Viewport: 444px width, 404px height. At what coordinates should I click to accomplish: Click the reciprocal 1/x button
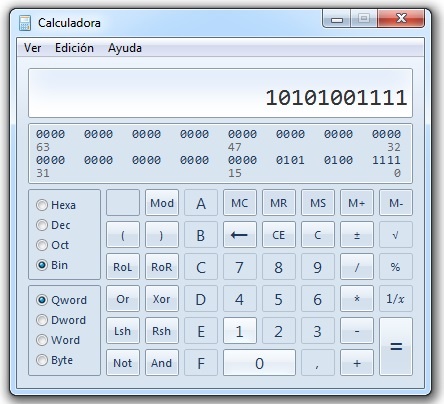[x=396, y=299]
